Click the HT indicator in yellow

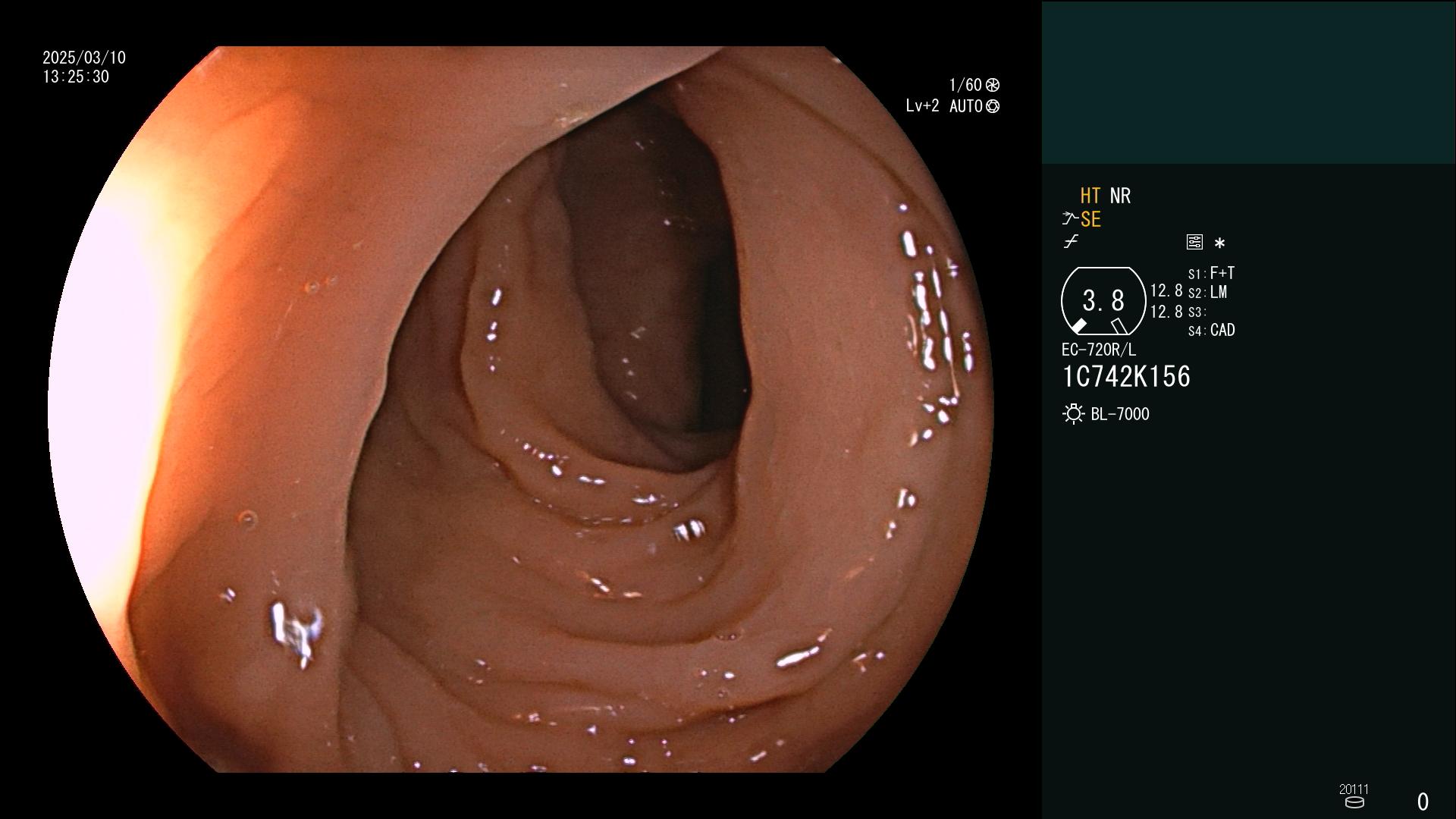point(1090,196)
